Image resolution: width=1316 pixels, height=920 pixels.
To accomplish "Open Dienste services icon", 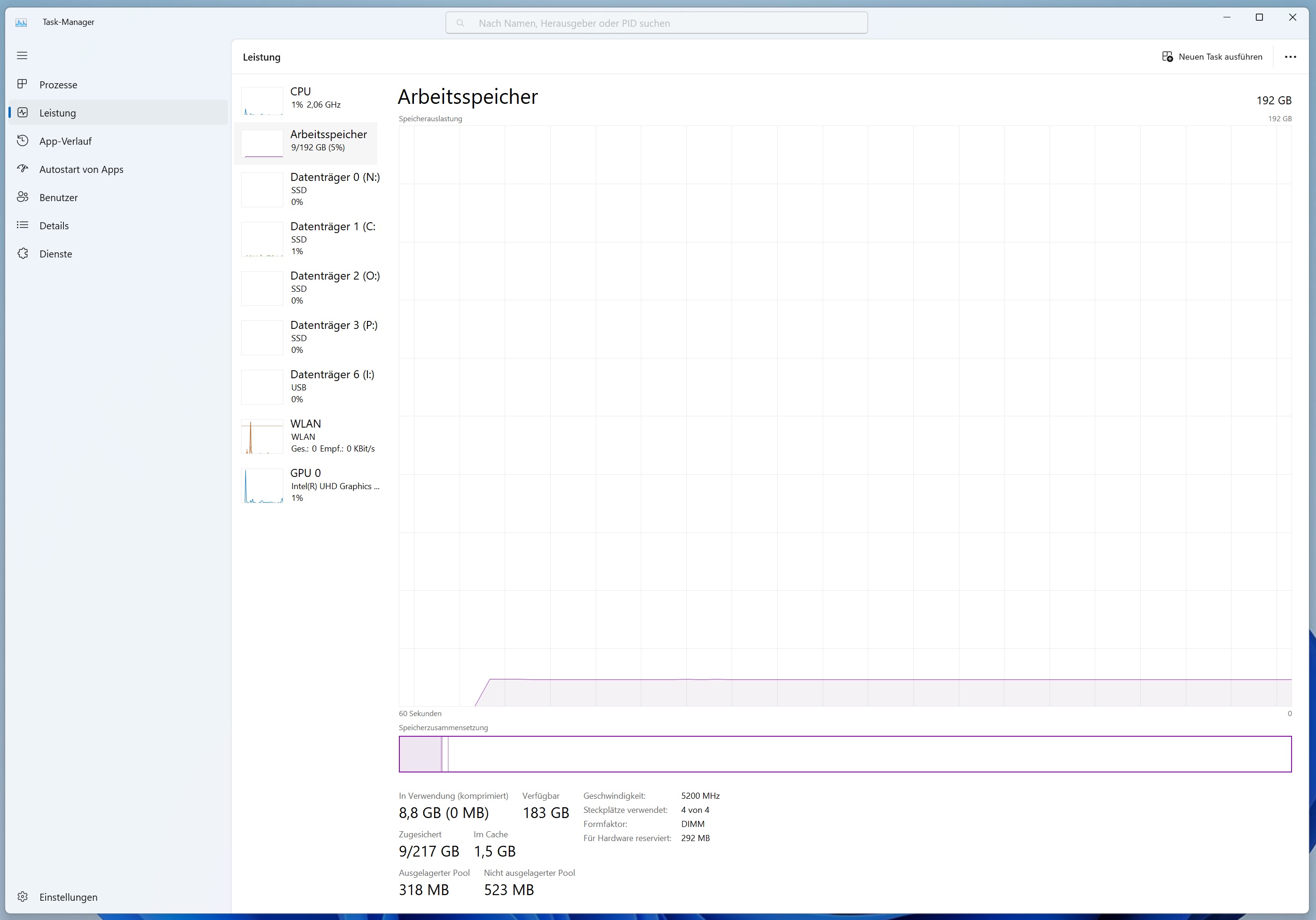I will click(23, 253).
